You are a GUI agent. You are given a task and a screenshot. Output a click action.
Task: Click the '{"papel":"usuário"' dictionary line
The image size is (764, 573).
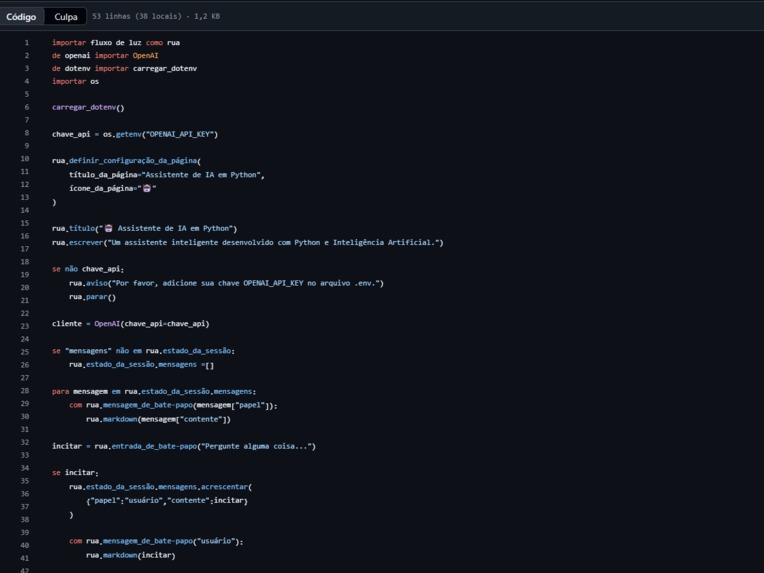[167, 500]
